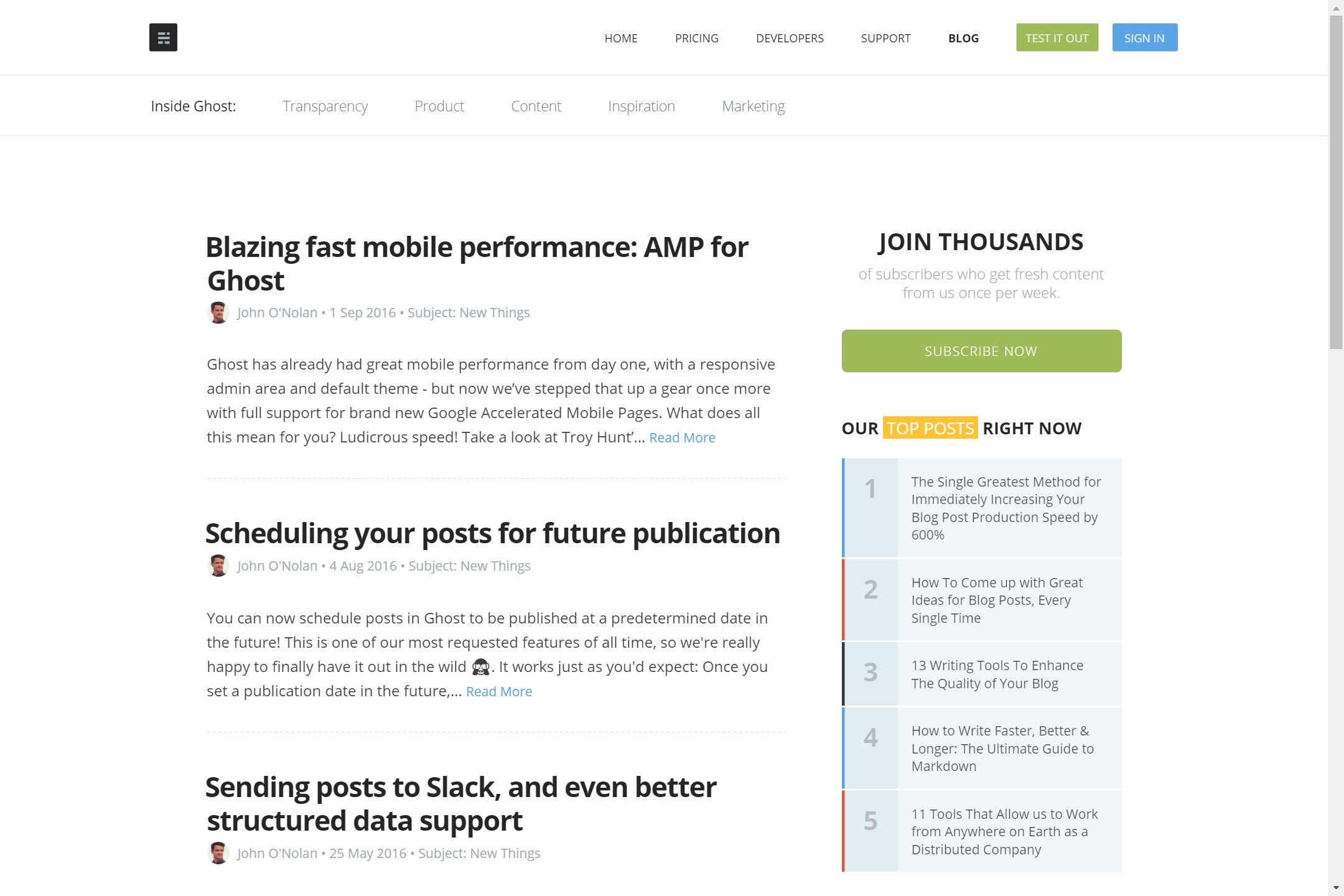Go to the Developers page
This screenshot has height=896, width=1344.
coord(790,38)
